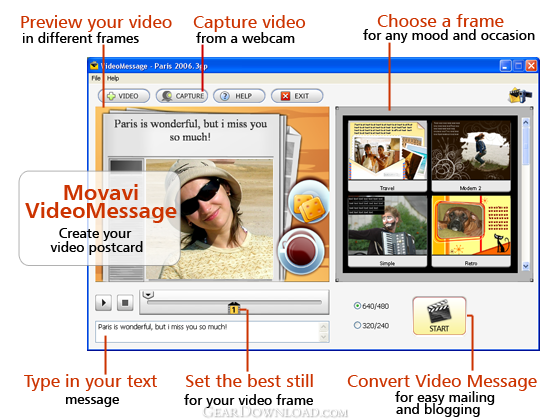
Task: Click the video camera mail logo icon
Action: 520,95
